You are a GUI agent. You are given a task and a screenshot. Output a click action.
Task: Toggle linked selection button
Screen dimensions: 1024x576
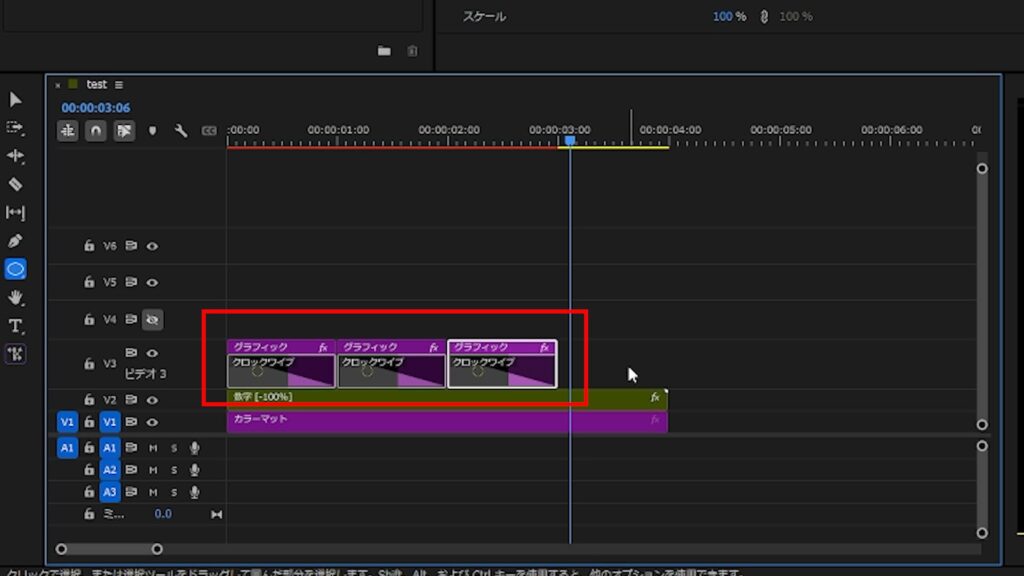pos(123,131)
